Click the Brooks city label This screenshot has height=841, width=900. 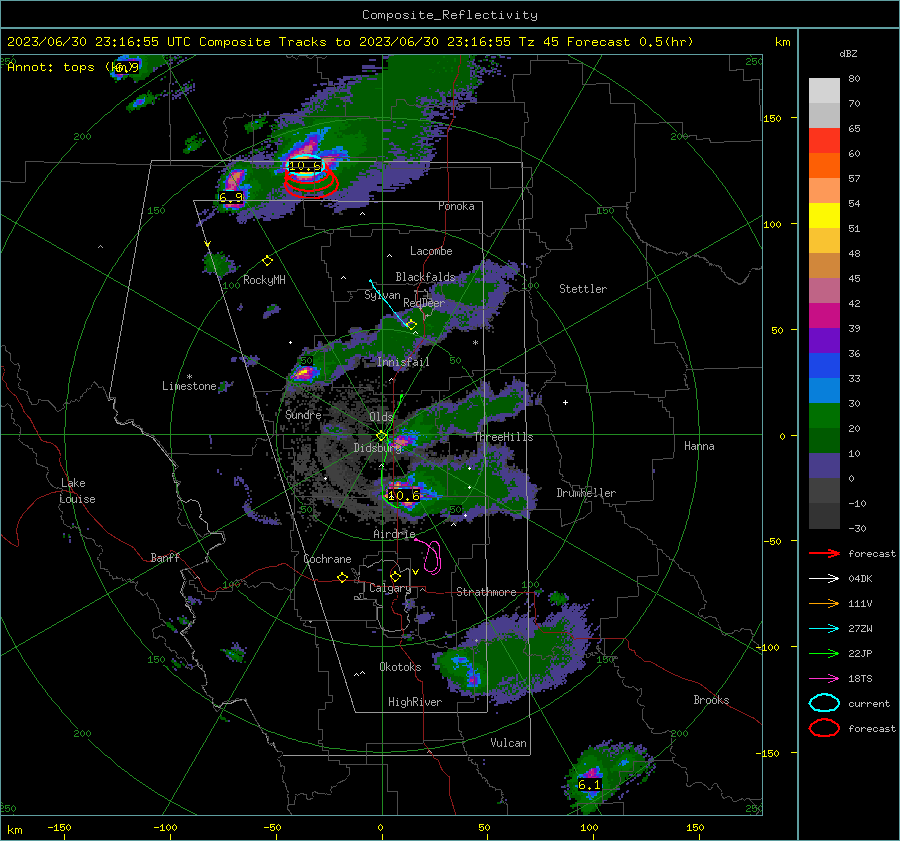coord(711,700)
